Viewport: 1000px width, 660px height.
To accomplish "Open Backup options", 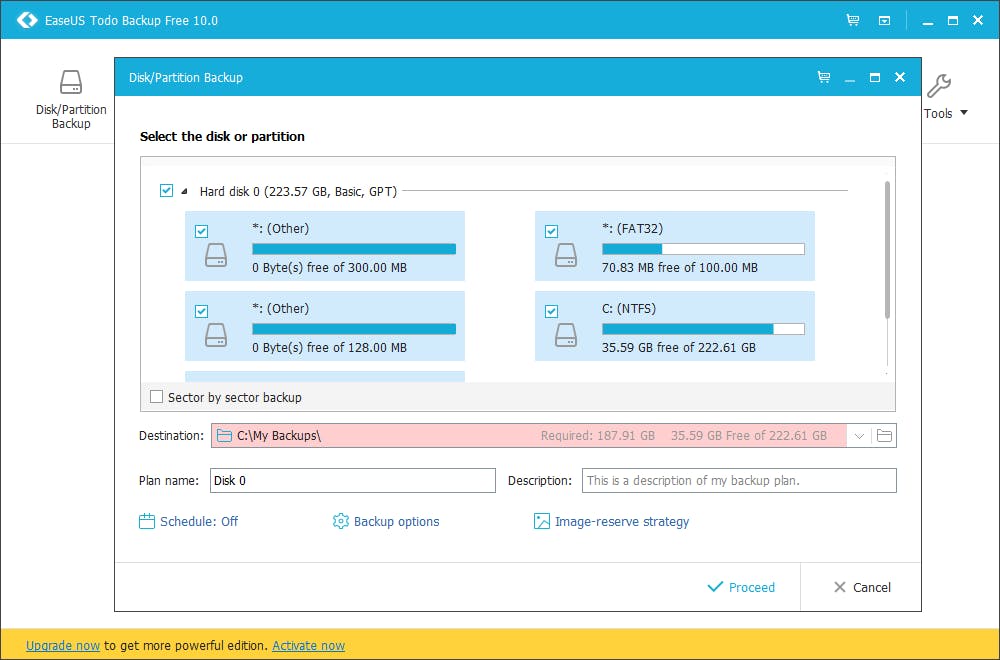I will tap(397, 522).
